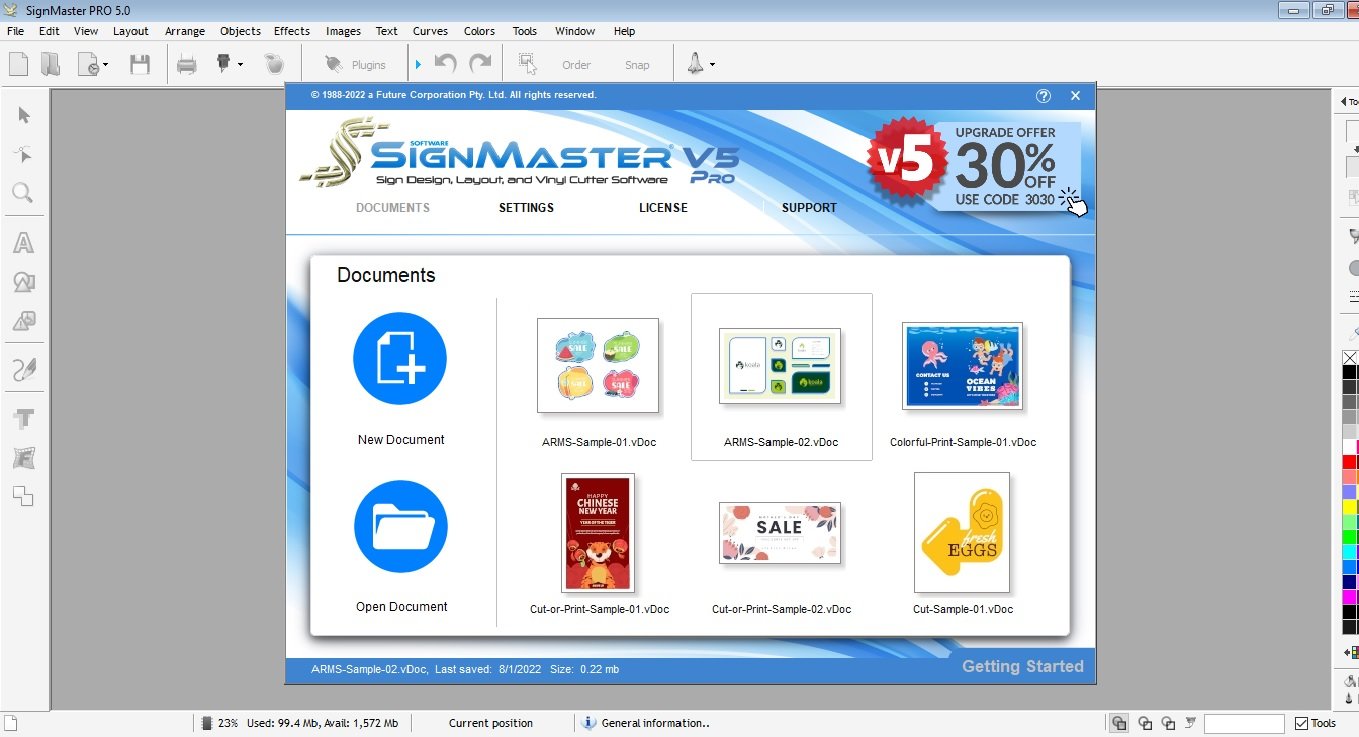
Task: Switch to the LICENSE tab in dialog
Action: point(663,208)
